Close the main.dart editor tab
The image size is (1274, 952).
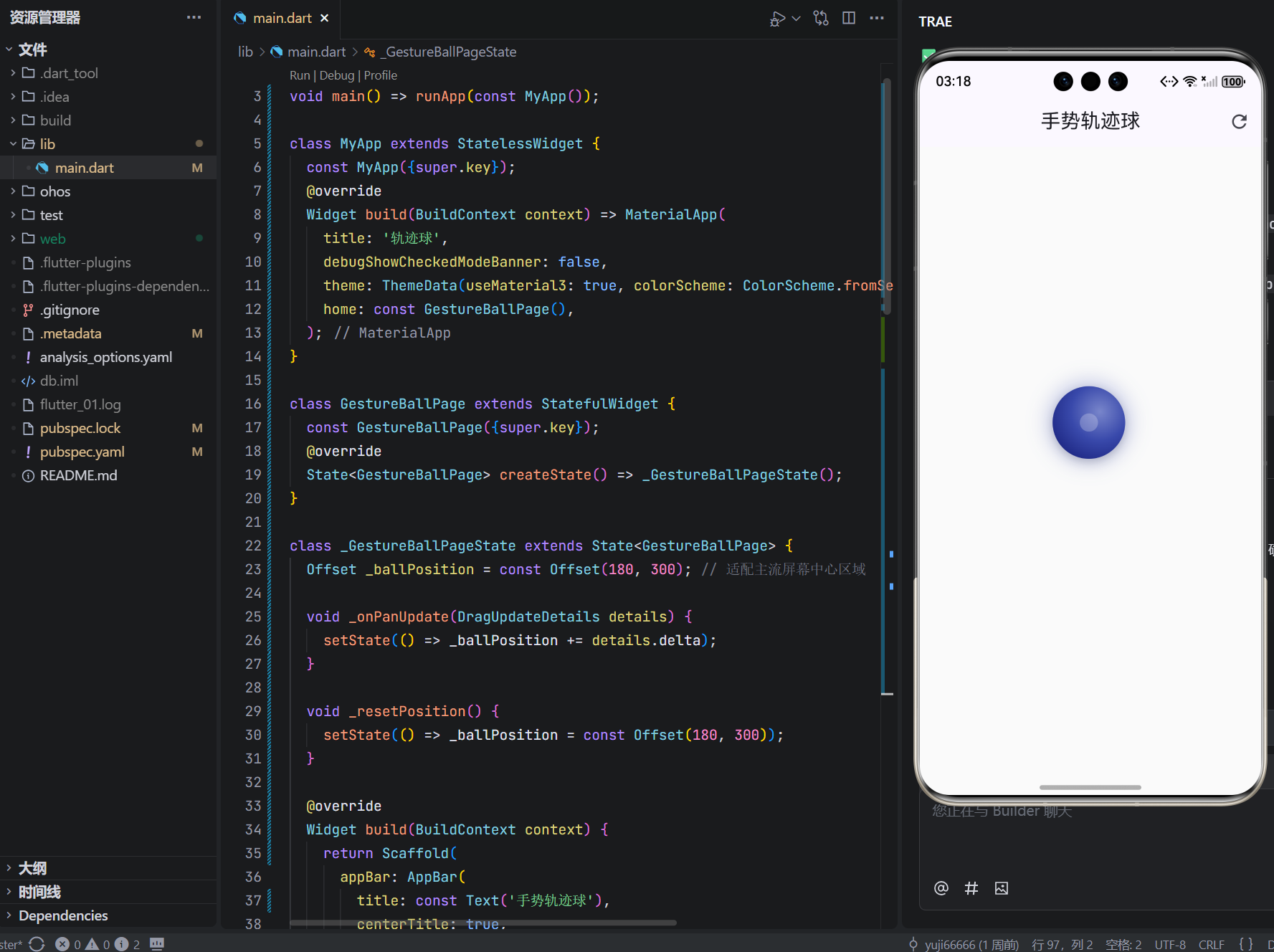pos(325,18)
